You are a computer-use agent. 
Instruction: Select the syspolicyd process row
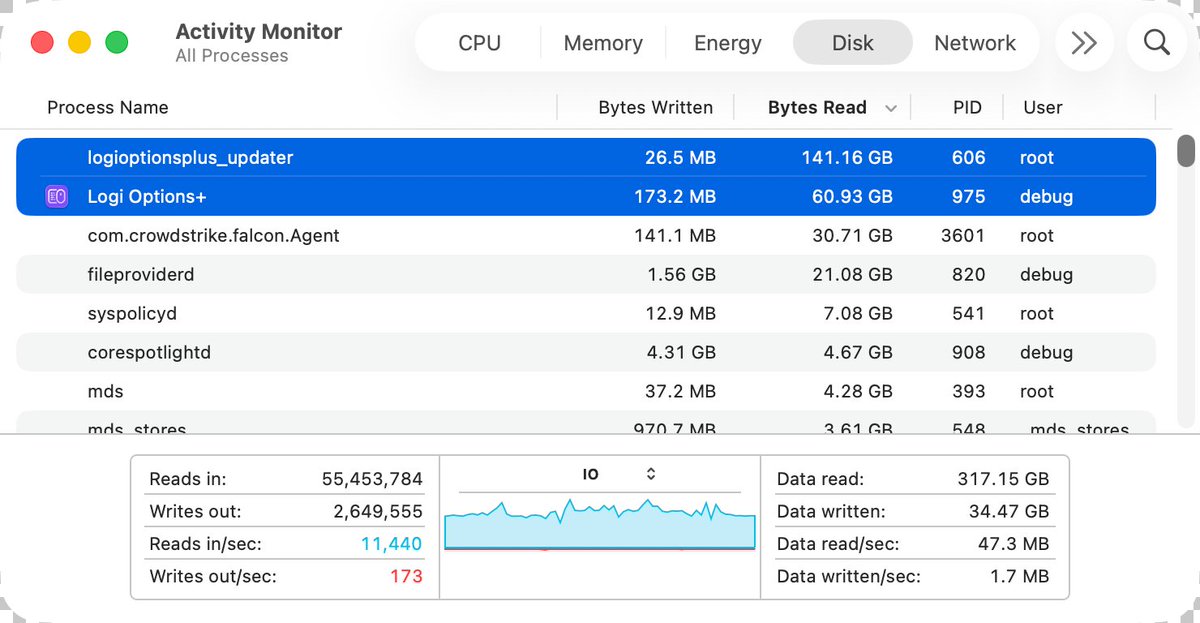pyautogui.click(x=586, y=313)
